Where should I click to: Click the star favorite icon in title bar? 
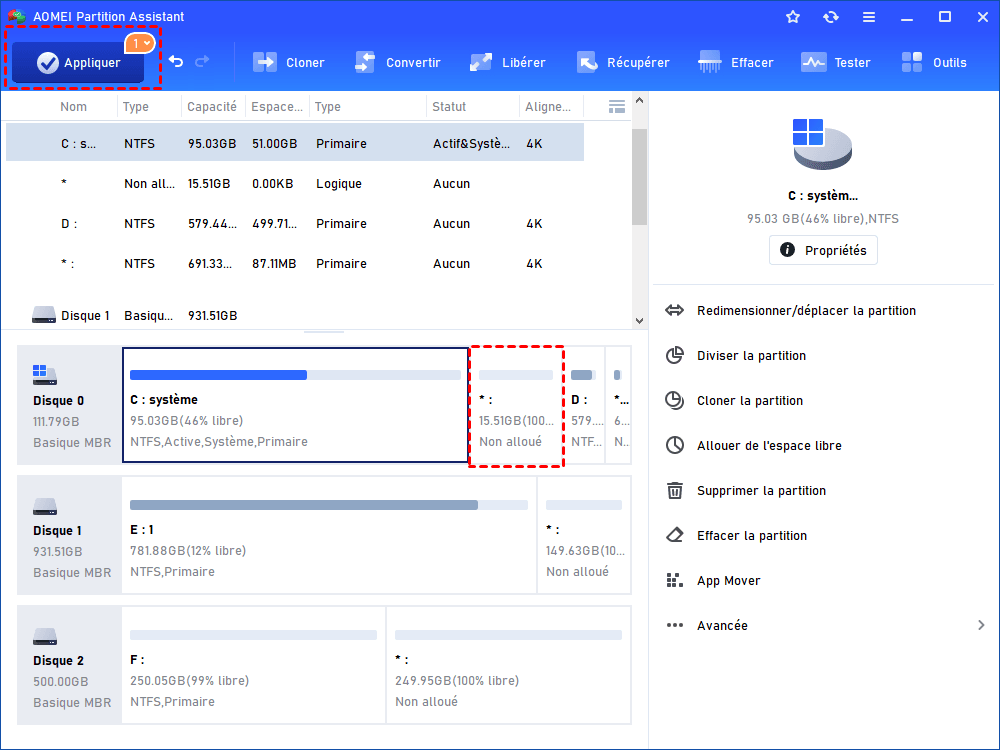tap(793, 17)
